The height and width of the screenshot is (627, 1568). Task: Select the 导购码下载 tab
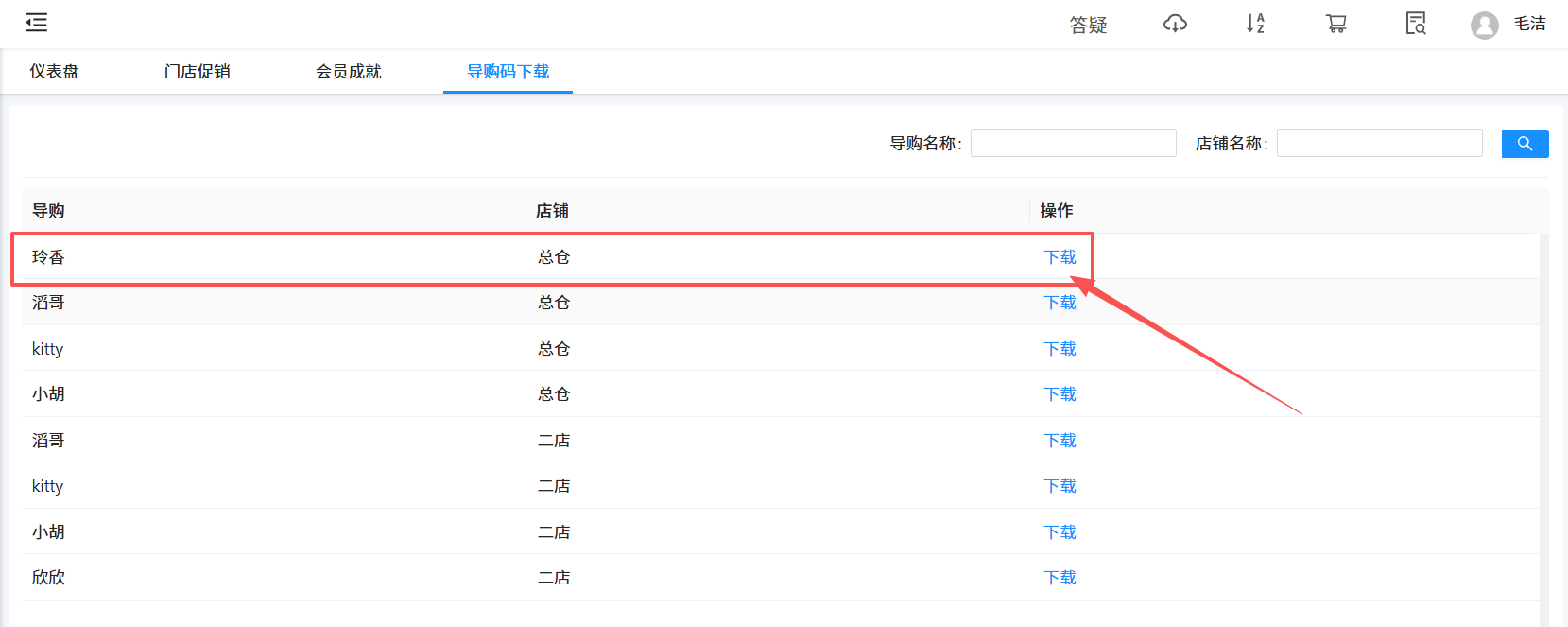pos(508,72)
